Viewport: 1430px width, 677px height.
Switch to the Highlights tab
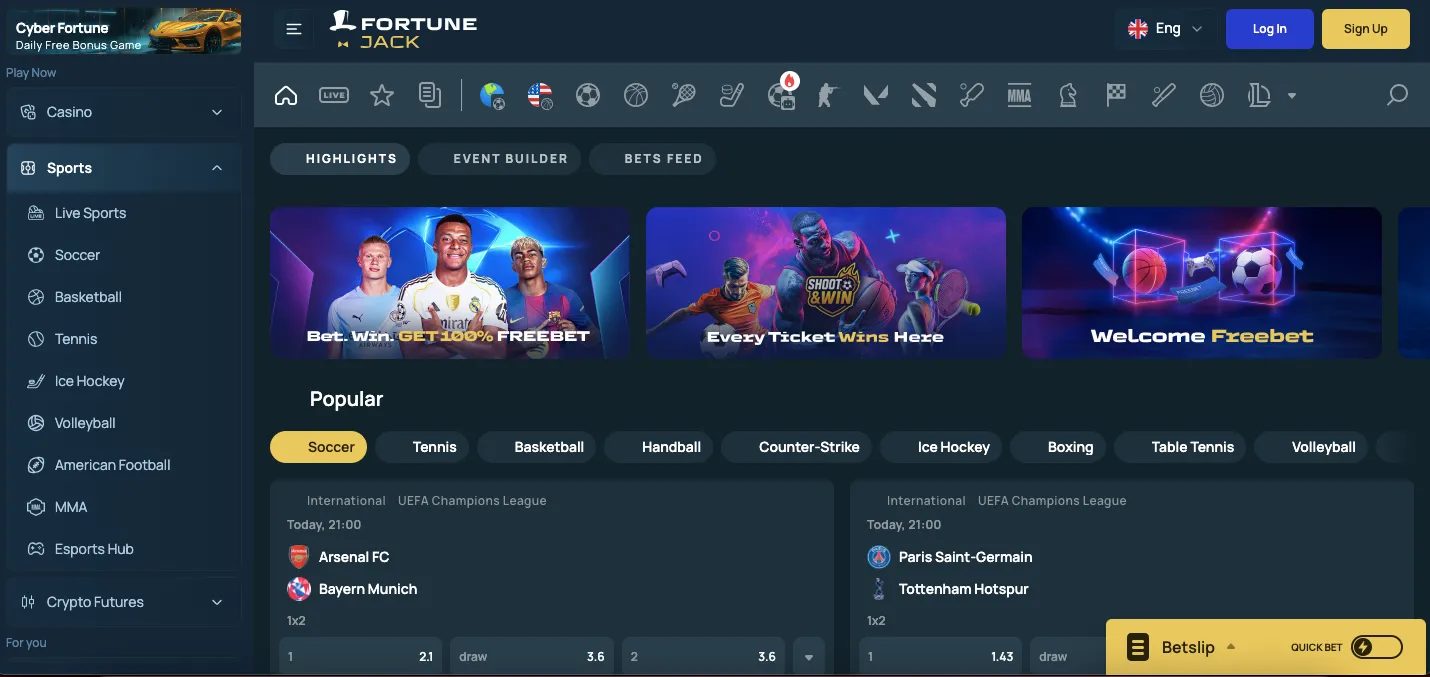[340, 159]
